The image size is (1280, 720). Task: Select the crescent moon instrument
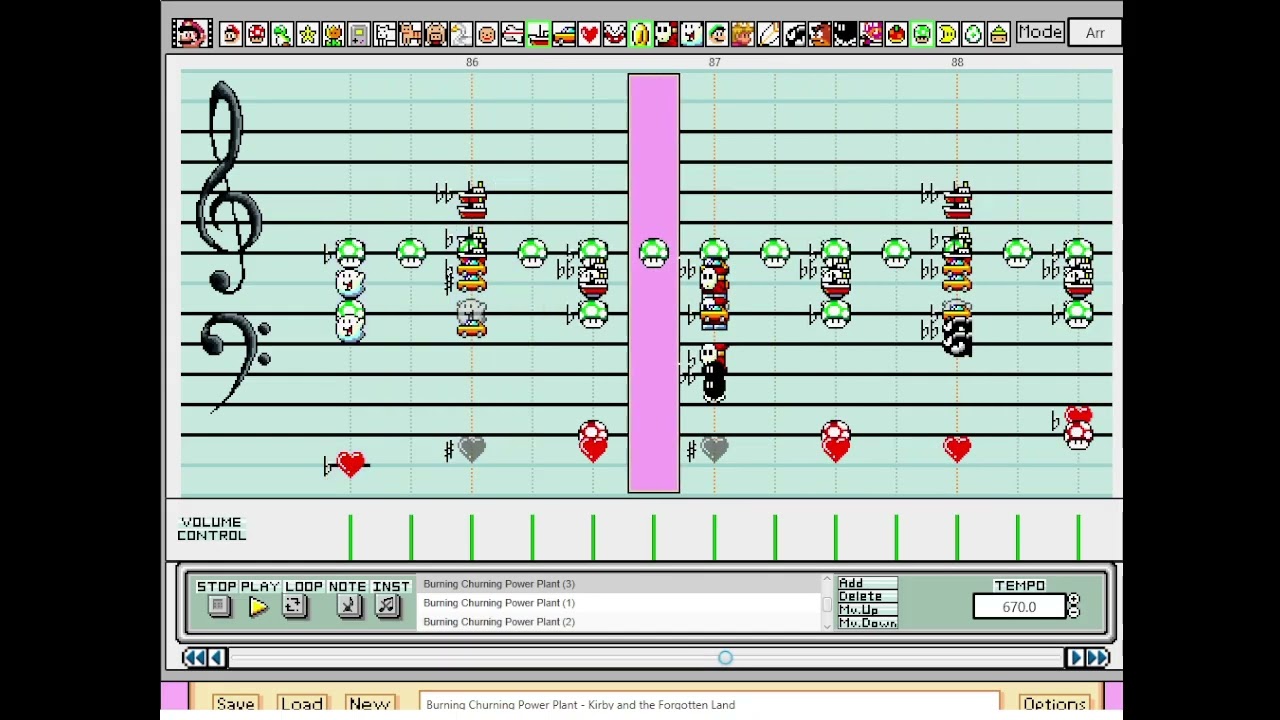click(947, 34)
